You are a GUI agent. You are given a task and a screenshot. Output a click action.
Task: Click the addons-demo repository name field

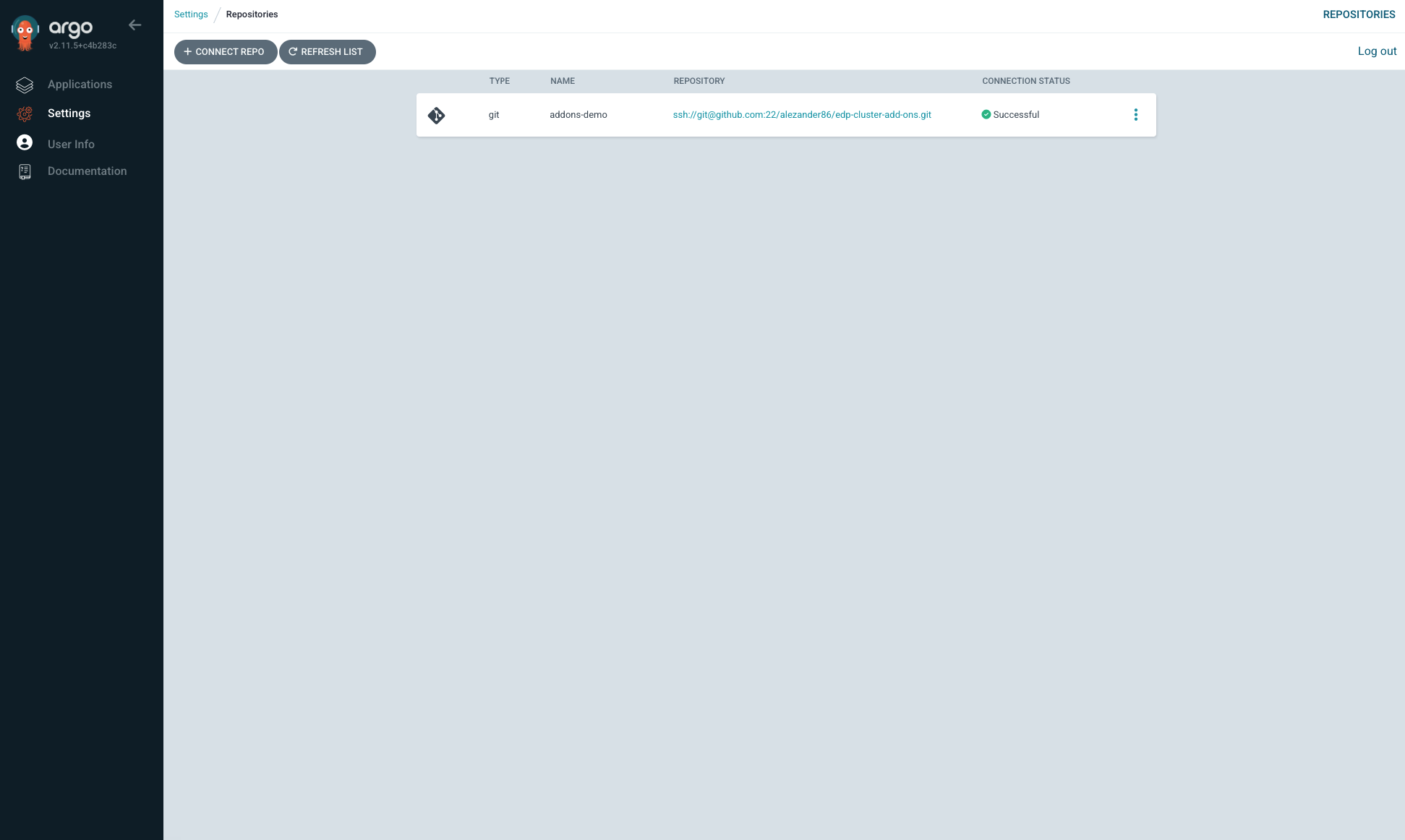pos(578,114)
